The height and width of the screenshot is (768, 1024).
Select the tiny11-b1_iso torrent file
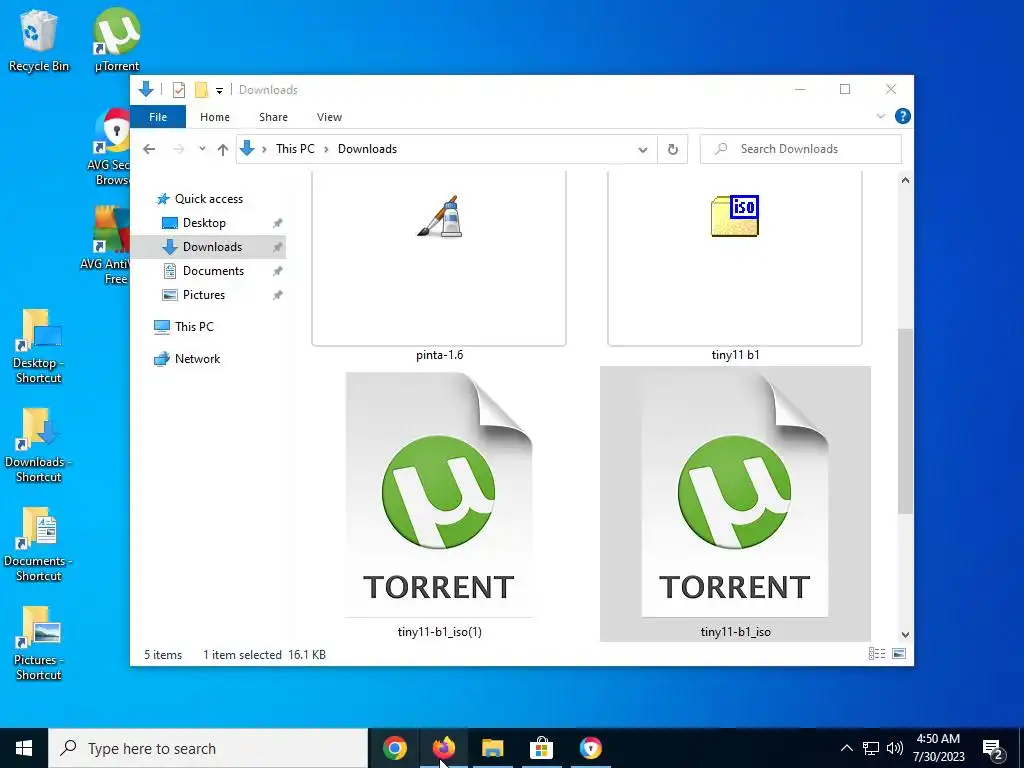735,504
